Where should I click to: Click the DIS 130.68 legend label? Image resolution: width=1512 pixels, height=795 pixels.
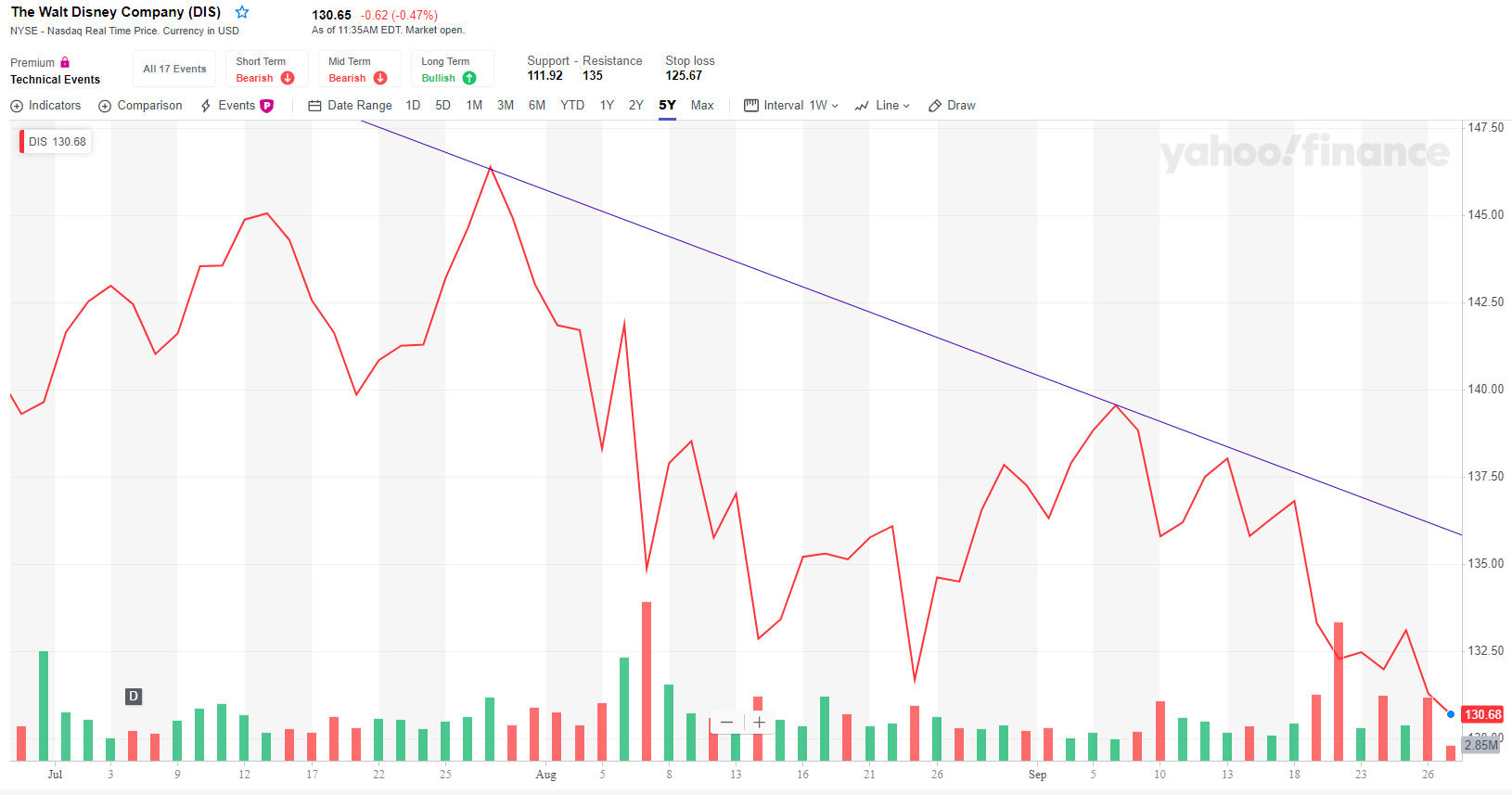click(57, 142)
